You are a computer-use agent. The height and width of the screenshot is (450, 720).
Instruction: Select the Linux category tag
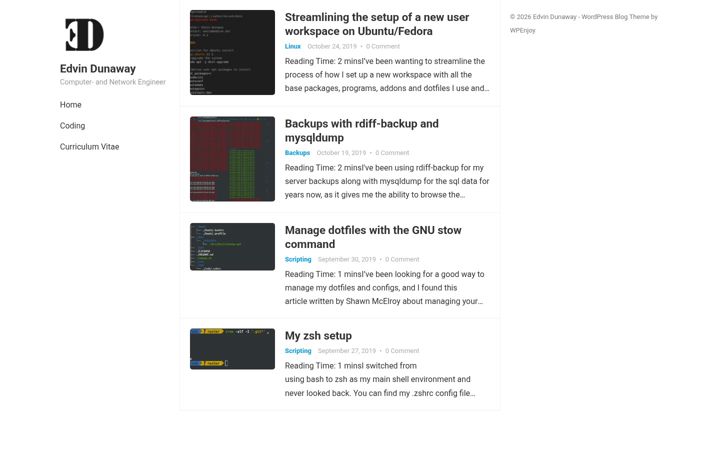pos(292,46)
